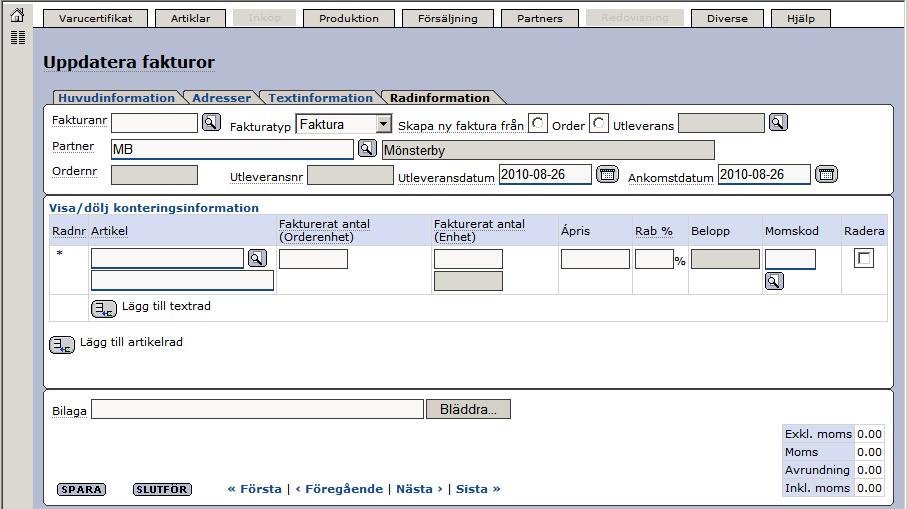Open the Hjälp menu
Viewport: 908px width, 509px height.
click(801, 18)
